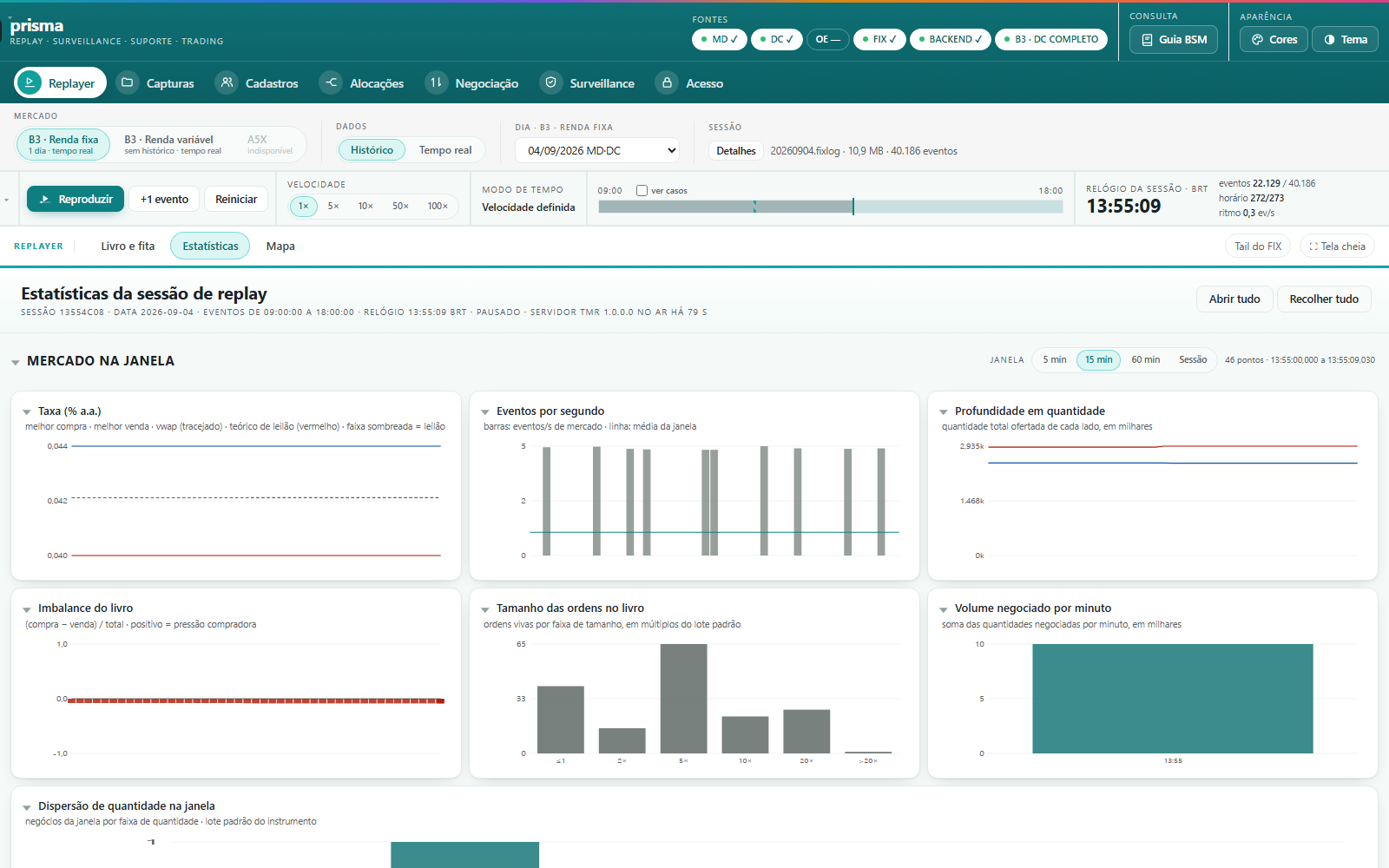Collapse Profundidade em quantidade card
This screenshot has width=1389, height=868.
(x=944, y=412)
